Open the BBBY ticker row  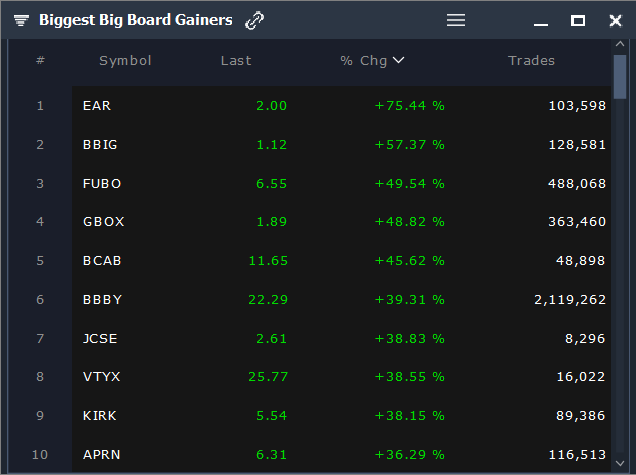tap(342, 300)
